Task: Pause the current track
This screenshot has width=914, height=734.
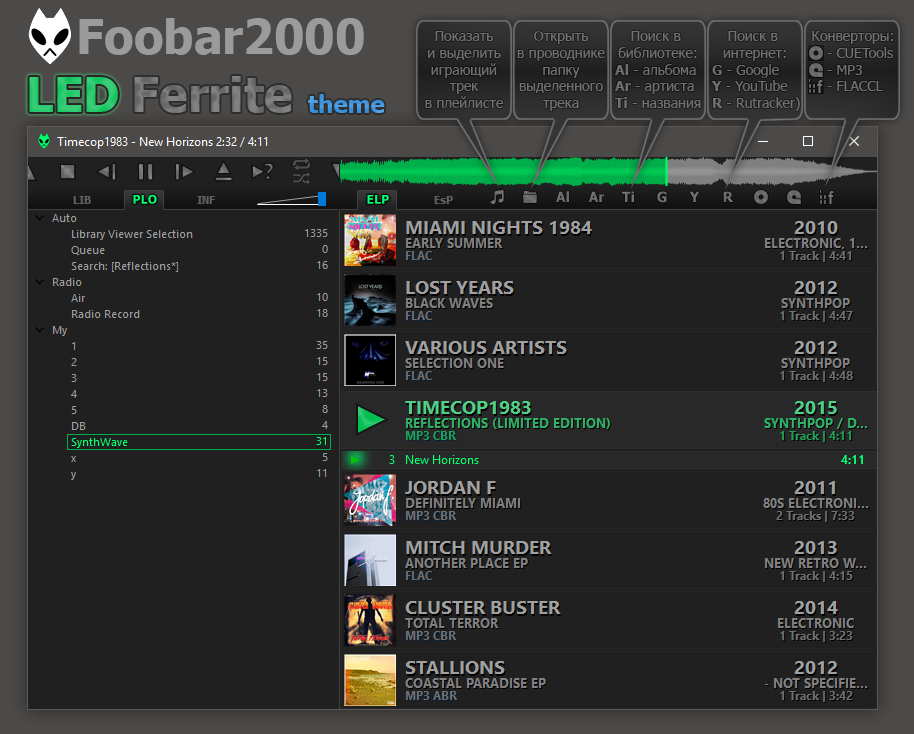Action: [145, 171]
